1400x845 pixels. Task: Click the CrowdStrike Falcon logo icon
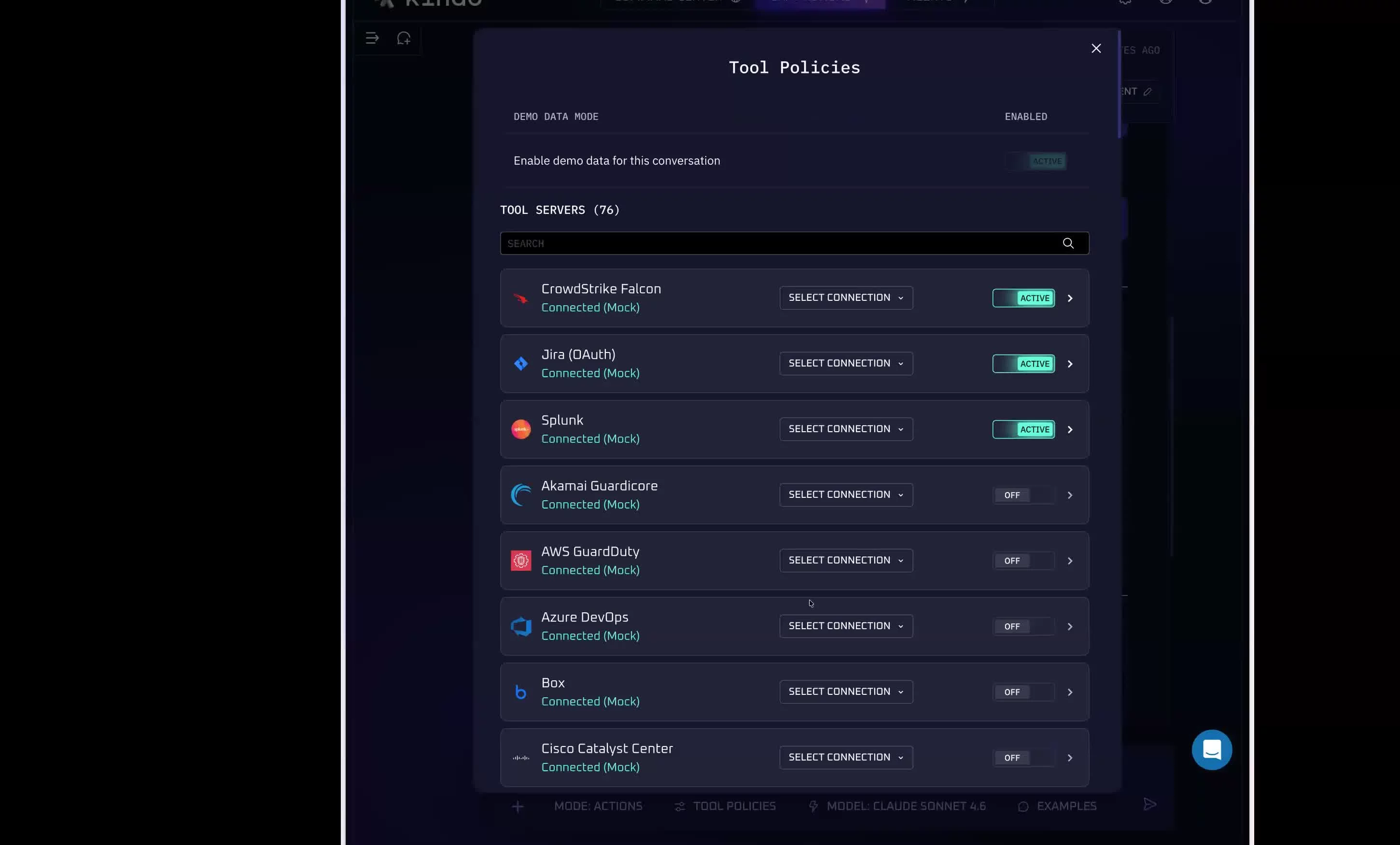(x=520, y=298)
